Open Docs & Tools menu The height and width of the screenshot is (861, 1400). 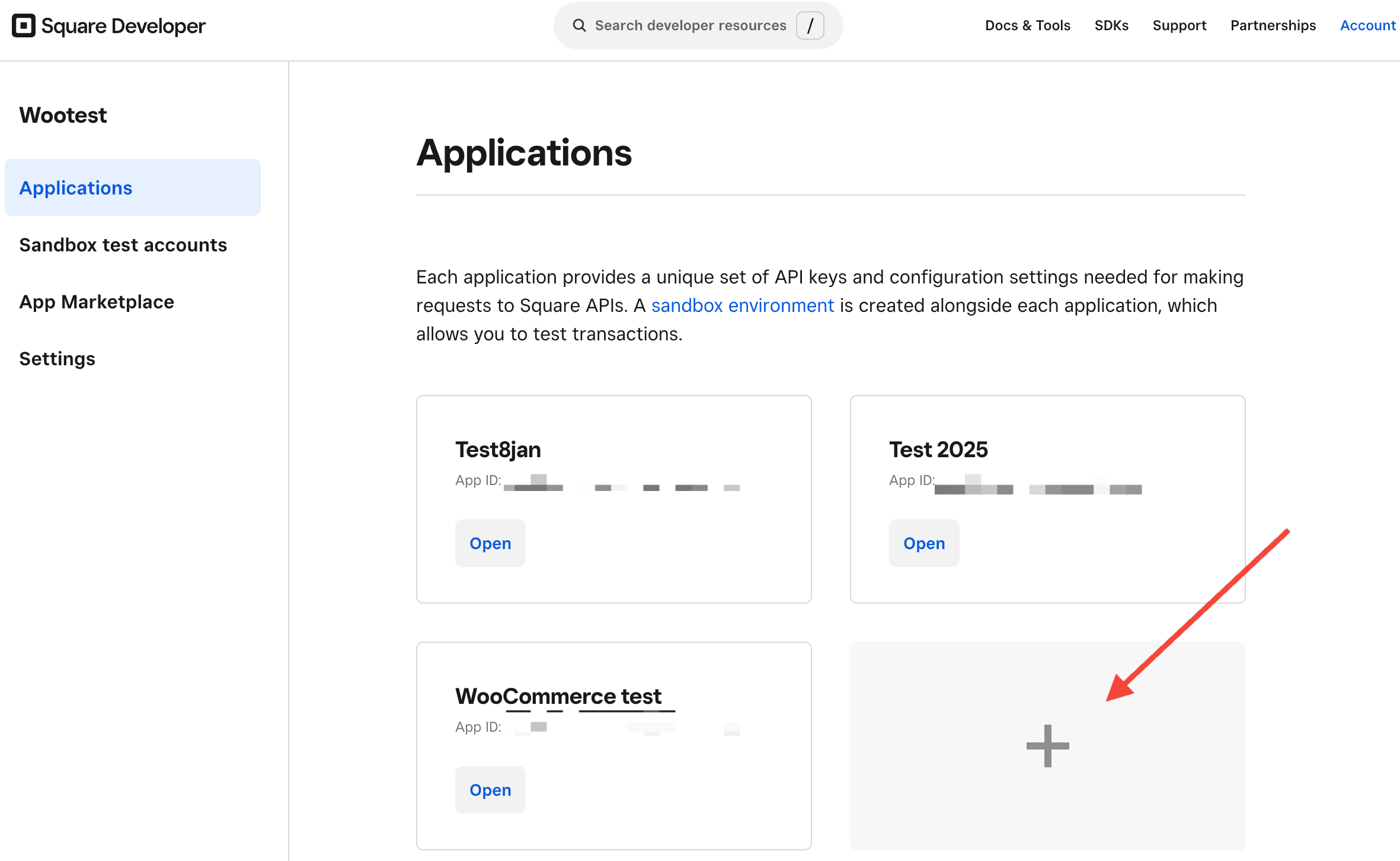(1027, 25)
